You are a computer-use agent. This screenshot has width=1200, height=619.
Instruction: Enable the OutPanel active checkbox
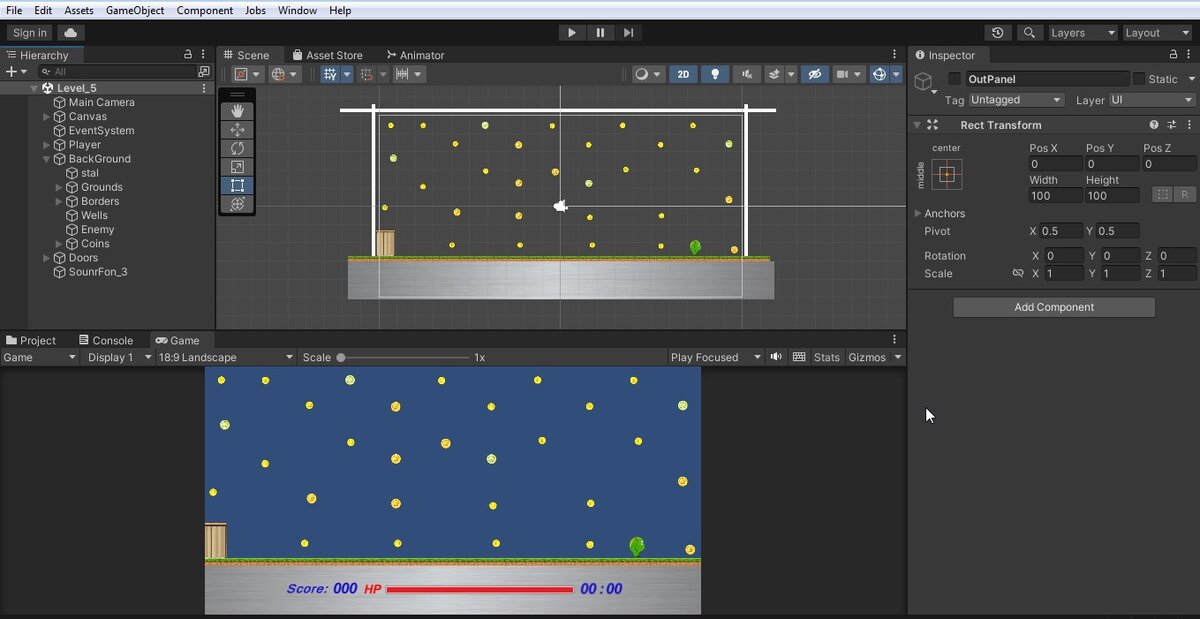(954, 79)
